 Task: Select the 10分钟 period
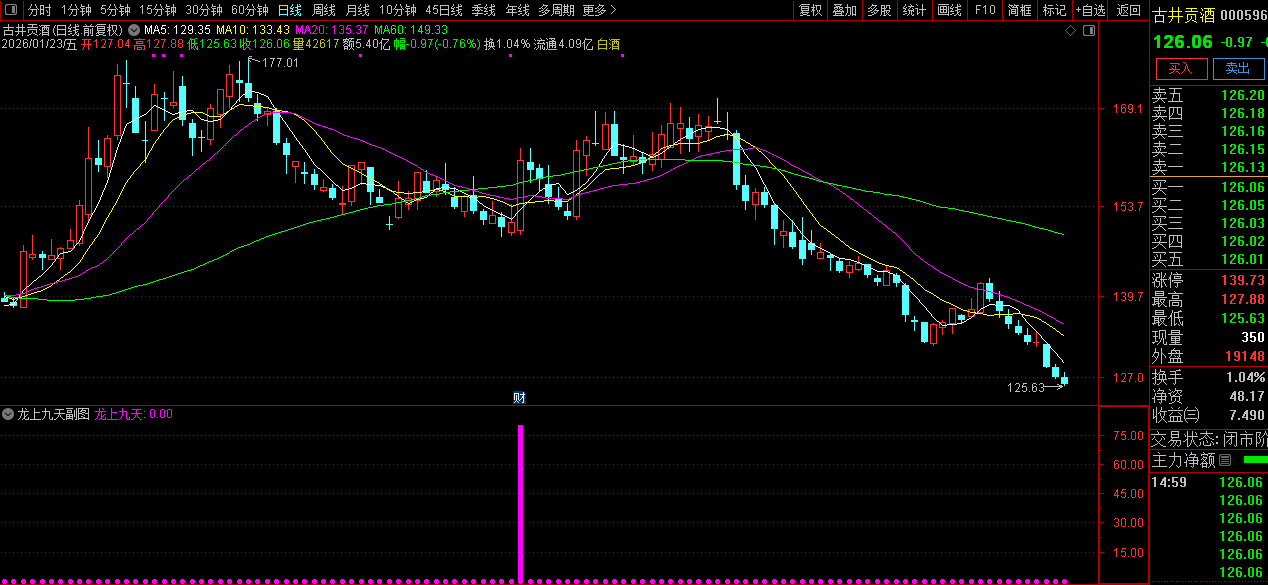pyautogui.click(x=397, y=10)
